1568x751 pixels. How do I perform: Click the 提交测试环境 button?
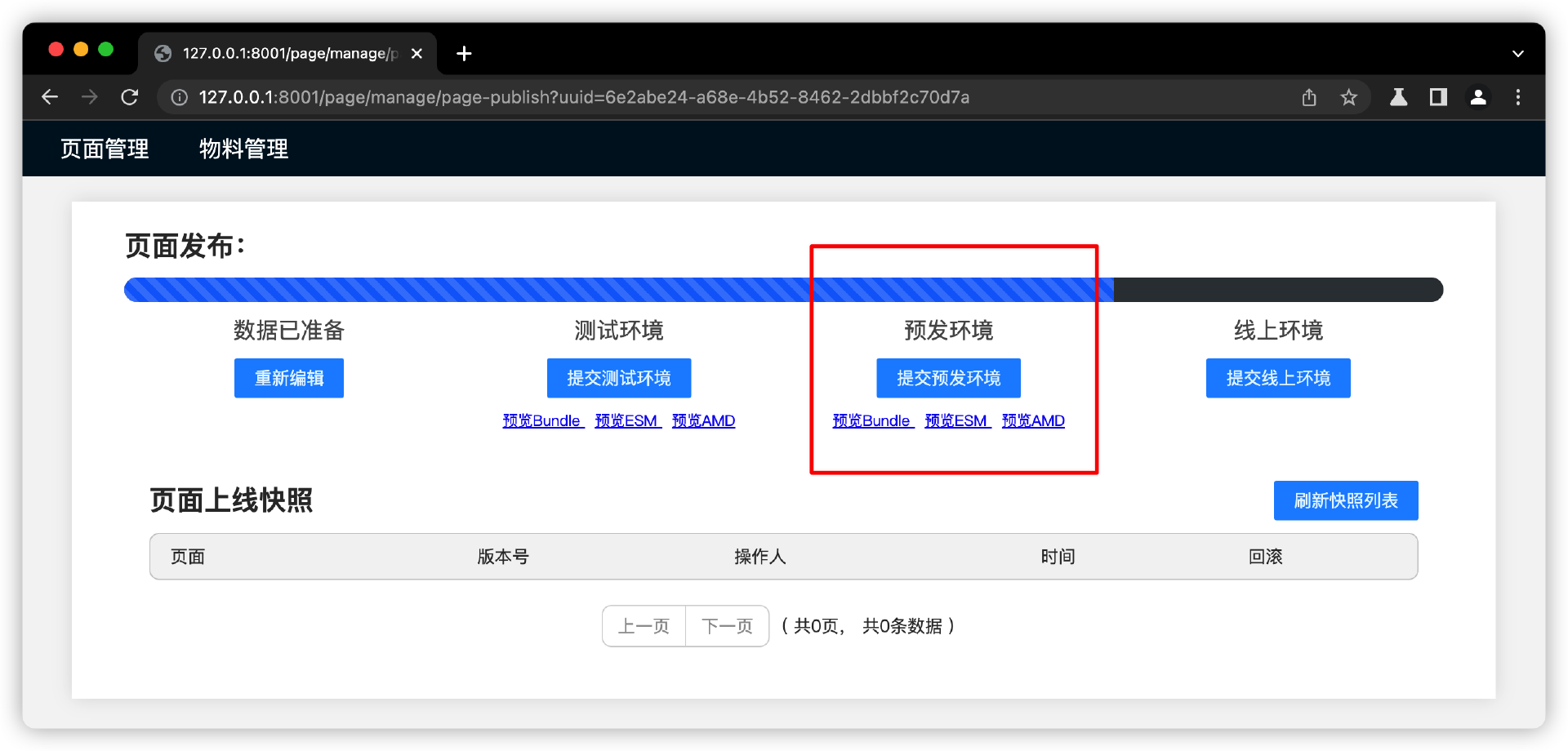(x=619, y=378)
